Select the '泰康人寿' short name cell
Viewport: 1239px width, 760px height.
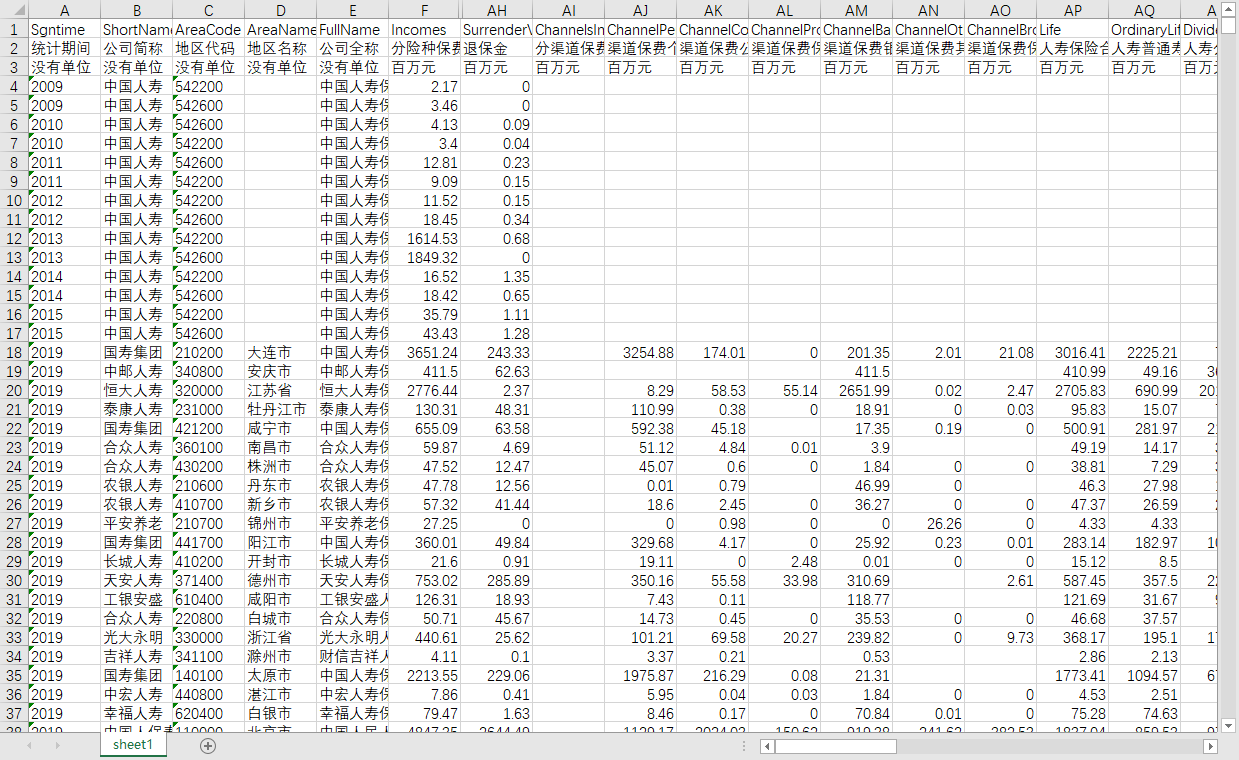(137, 409)
